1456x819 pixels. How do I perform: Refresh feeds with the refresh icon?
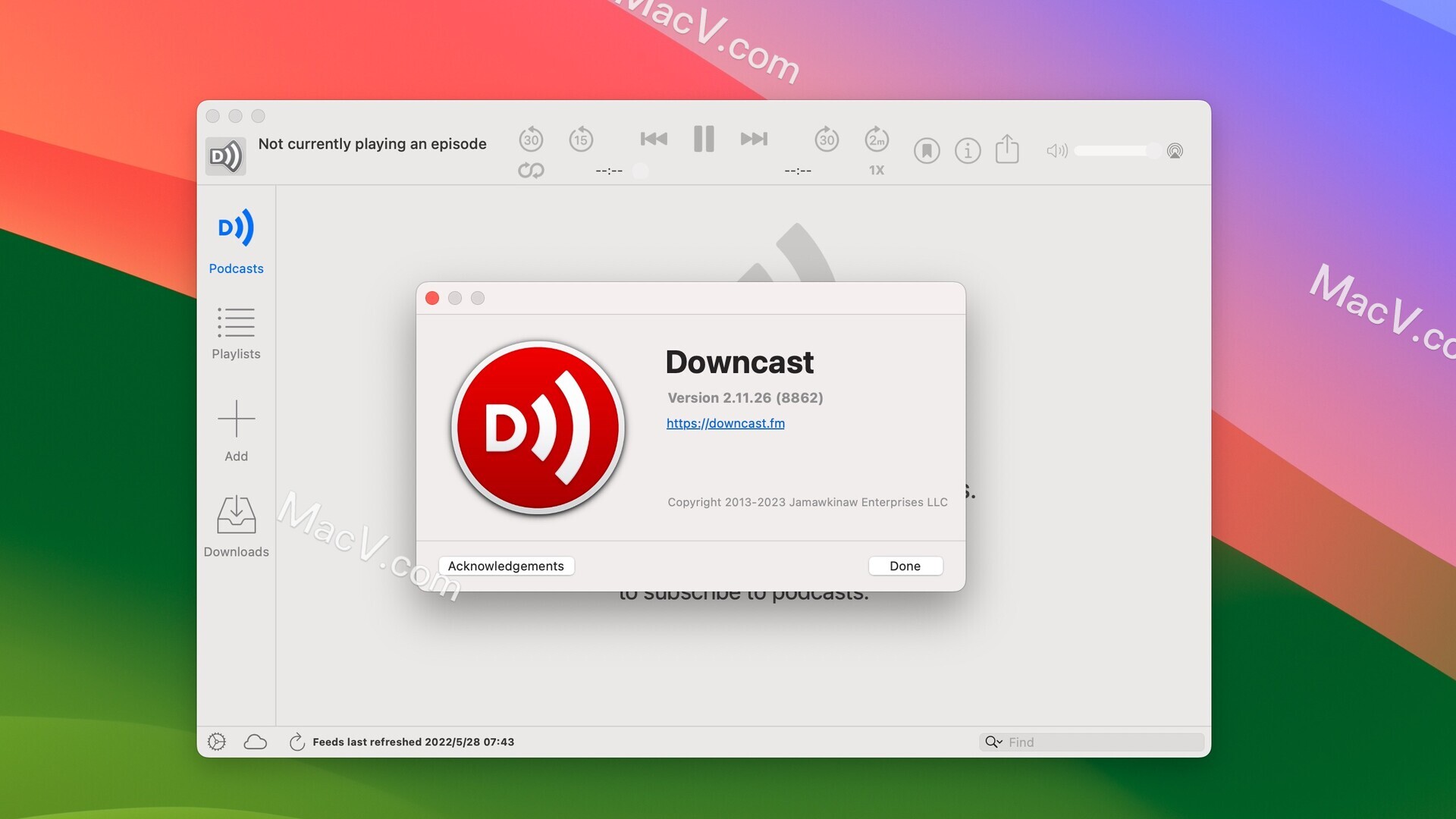pyautogui.click(x=297, y=742)
